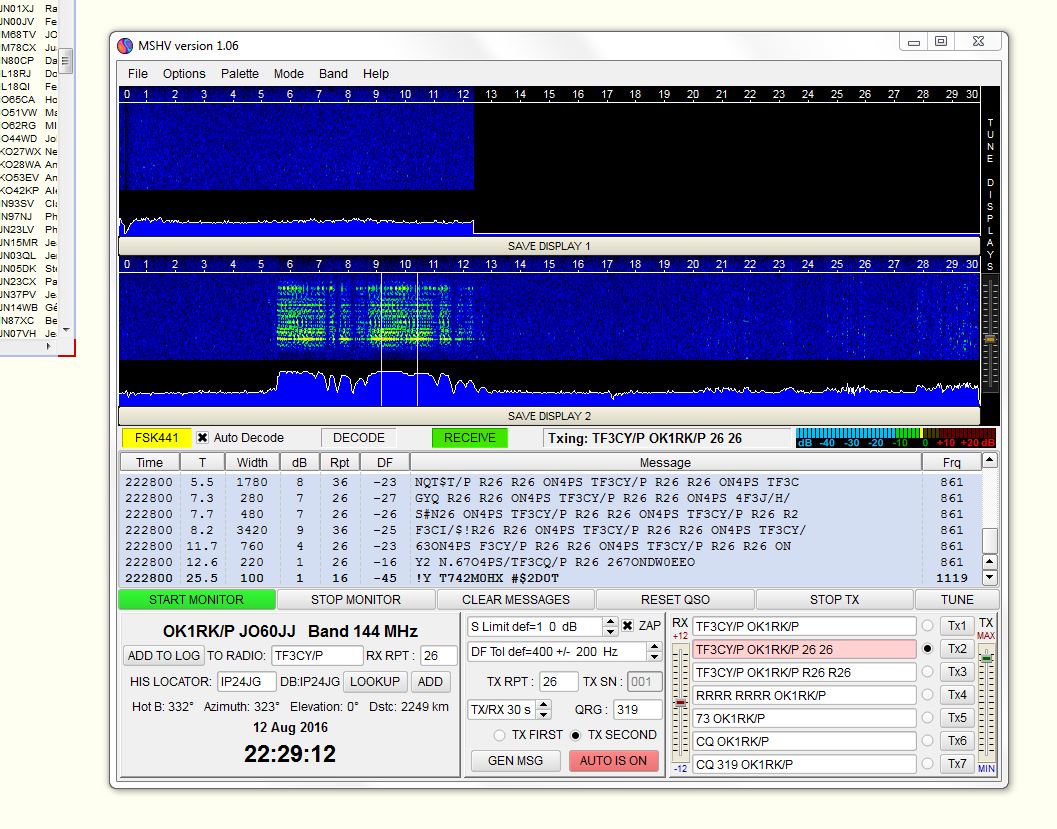This screenshot has width=1057, height=829.
Task: Select the Tx3 message radio button
Action: point(928,671)
